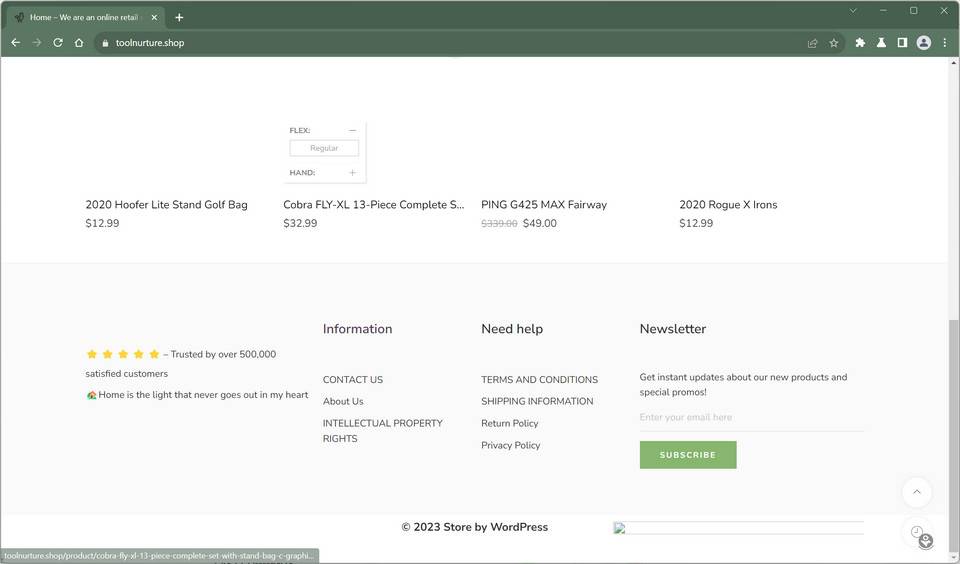The width and height of the screenshot is (960, 564).
Task: Click the scroll-to-top arrow button
Action: 917,492
